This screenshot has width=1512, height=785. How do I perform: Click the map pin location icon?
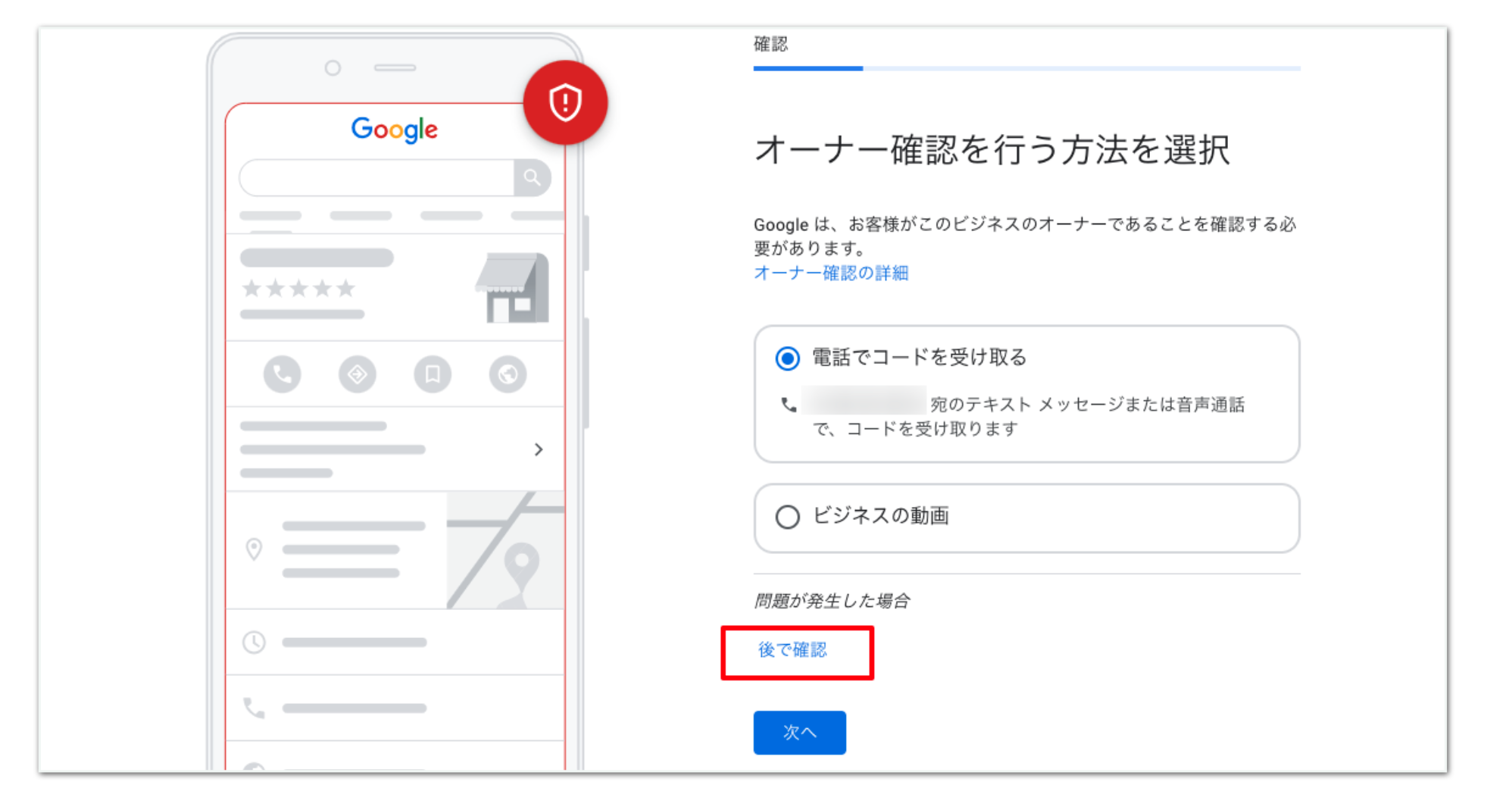click(254, 549)
